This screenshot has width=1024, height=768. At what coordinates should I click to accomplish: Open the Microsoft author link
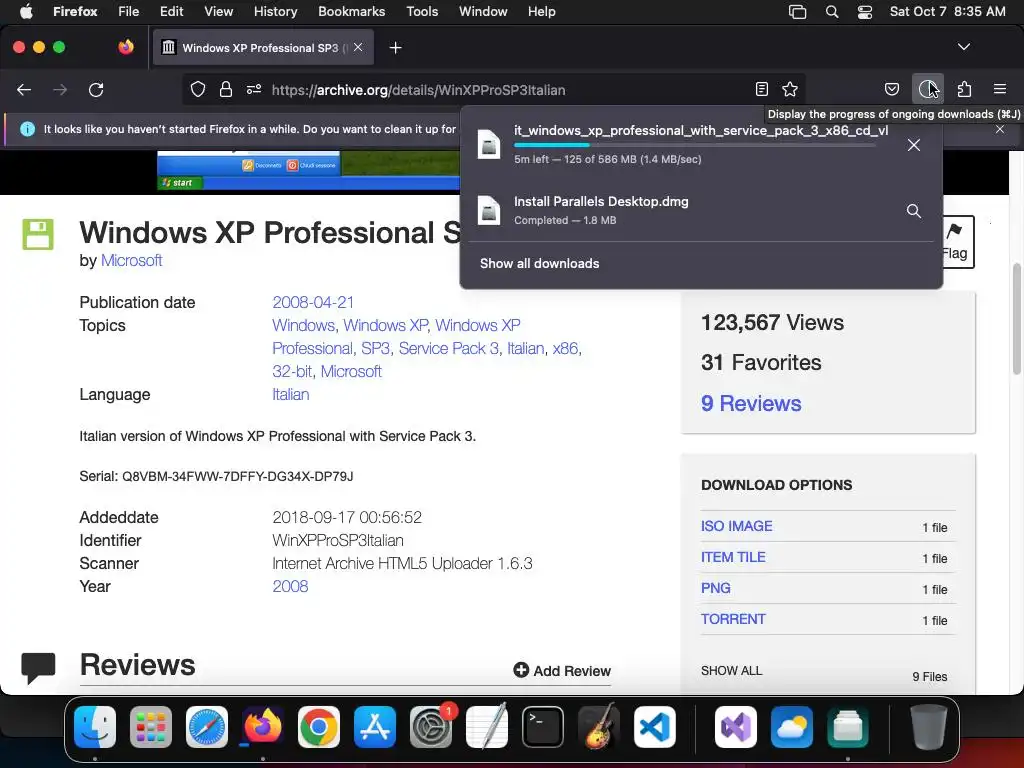[x=131, y=261]
